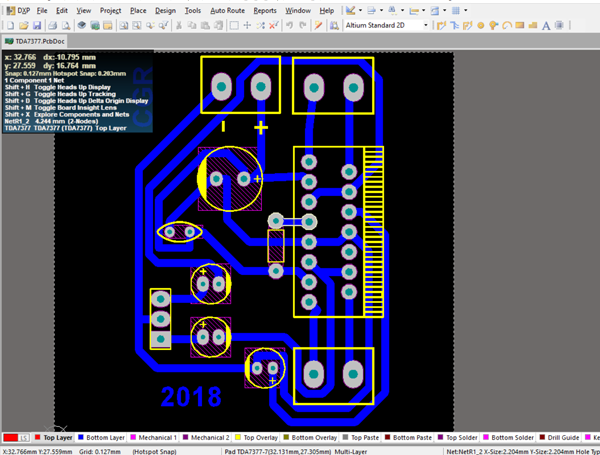Viewport: 600px width, 455px height.
Task: Click the DXP system menu icon
Action: click(11, 9)
